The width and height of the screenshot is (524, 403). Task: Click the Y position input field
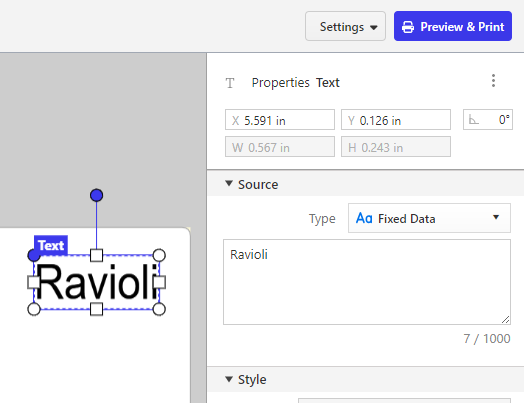(396, 120)
